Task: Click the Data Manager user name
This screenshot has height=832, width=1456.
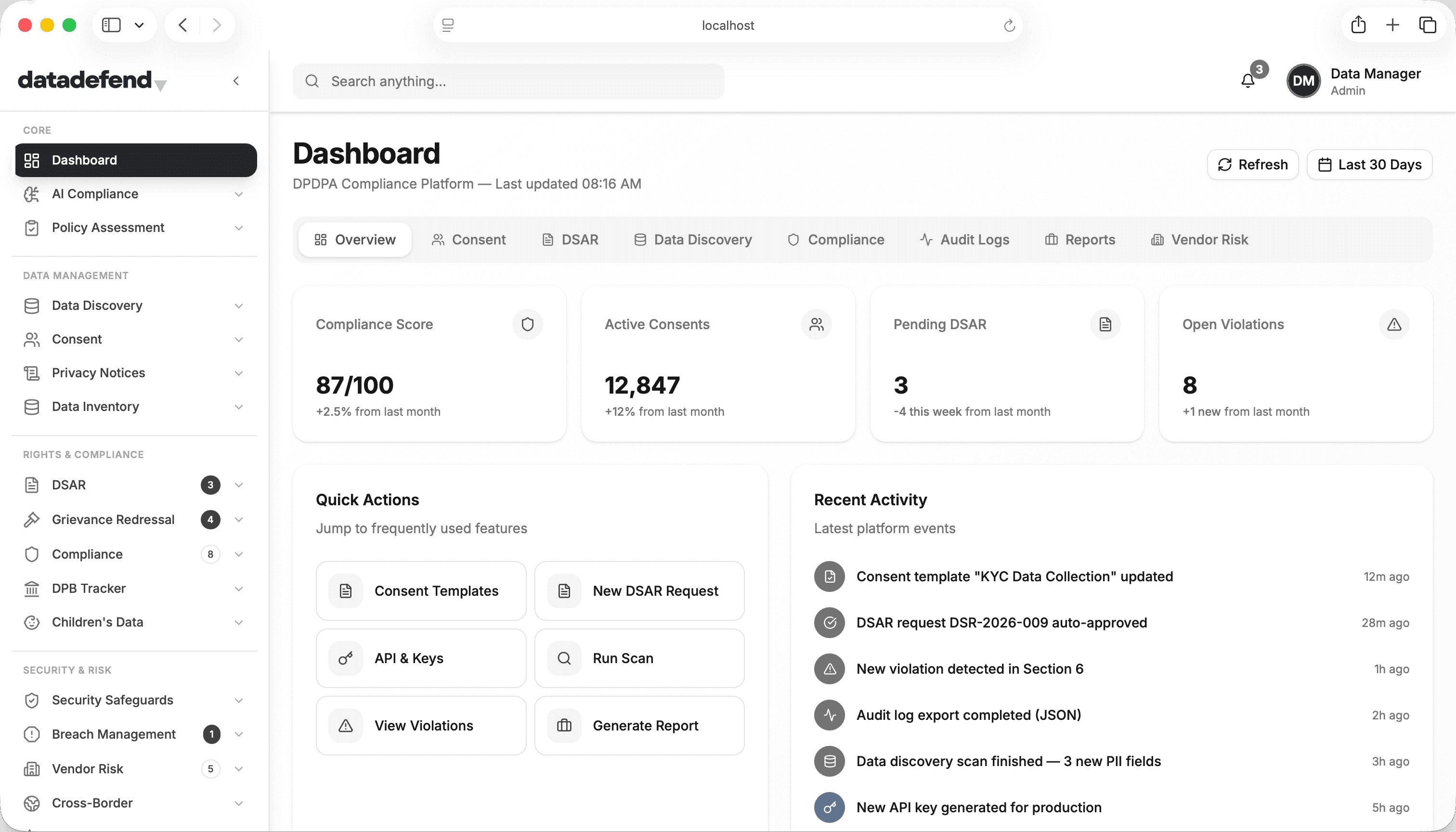Action: [x=1376, y=74]
